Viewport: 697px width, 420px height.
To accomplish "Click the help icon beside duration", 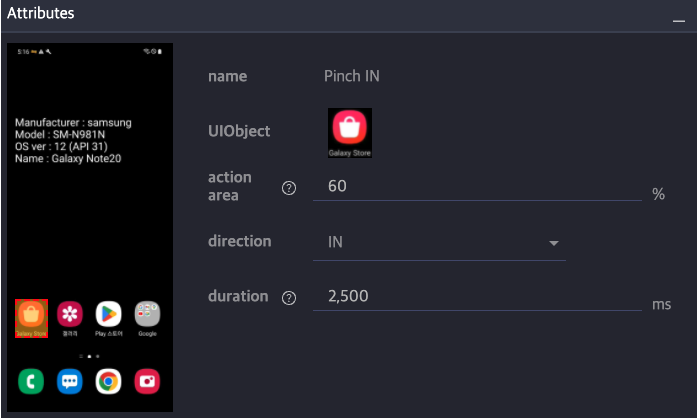I will tap(290, 298).
